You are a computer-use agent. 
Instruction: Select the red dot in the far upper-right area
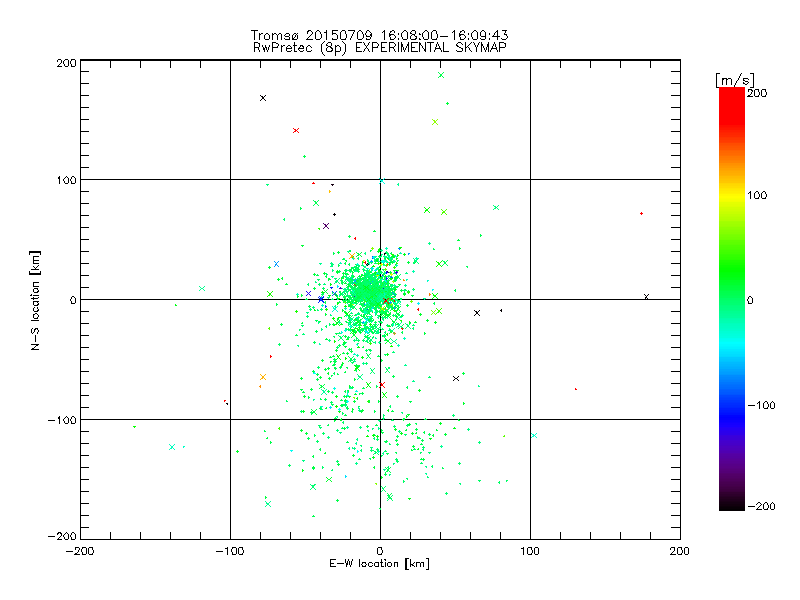[641, 213]
